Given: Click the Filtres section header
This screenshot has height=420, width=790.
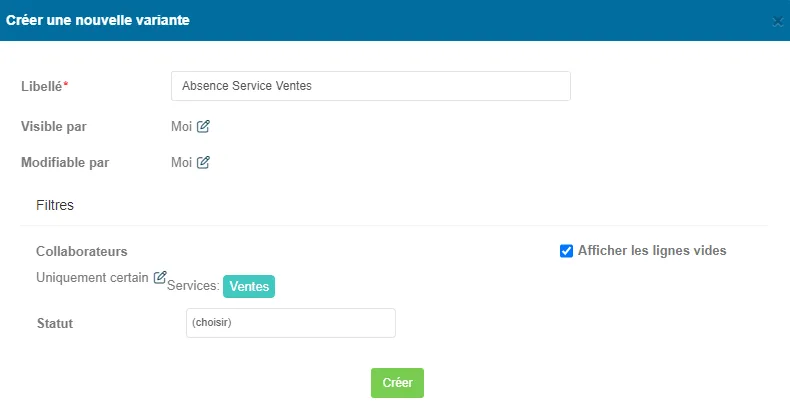Looking at the screenshot, I should click(55, 205).
